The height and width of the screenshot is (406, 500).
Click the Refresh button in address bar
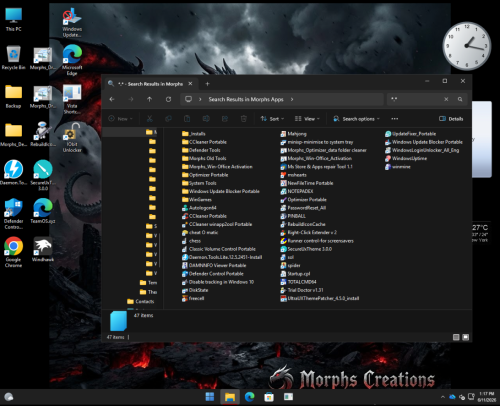pyautogui.click(x=168, y=99)
